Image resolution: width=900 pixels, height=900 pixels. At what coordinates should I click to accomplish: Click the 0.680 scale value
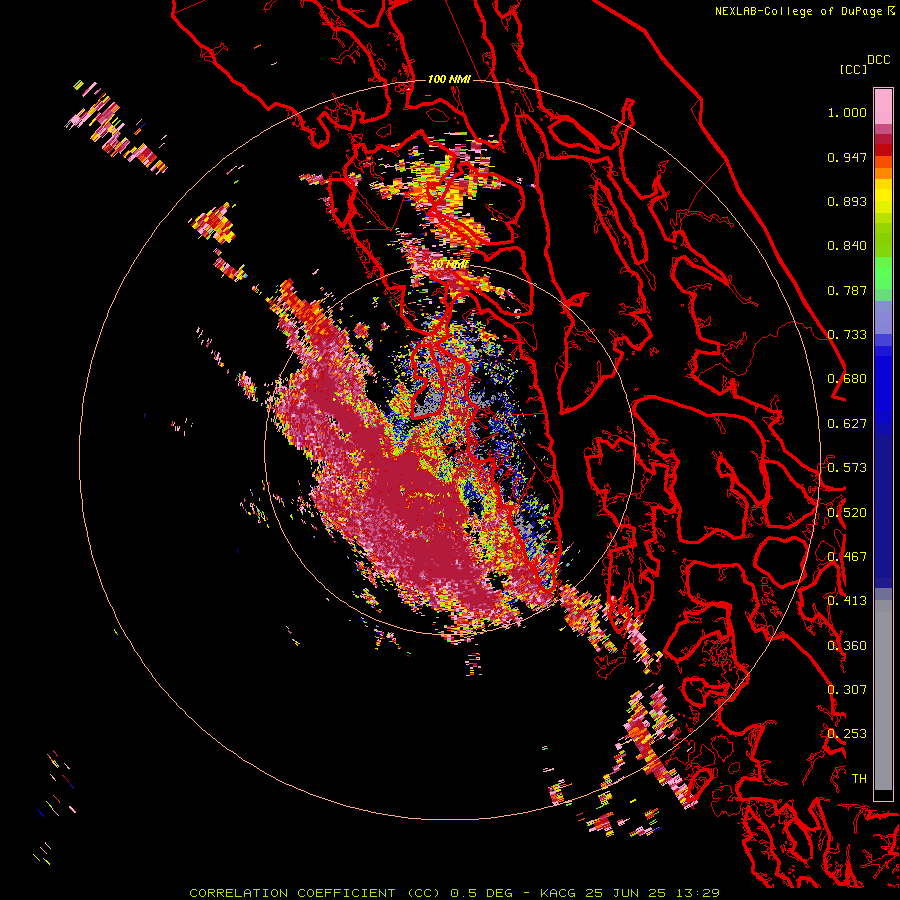(847, 379)
